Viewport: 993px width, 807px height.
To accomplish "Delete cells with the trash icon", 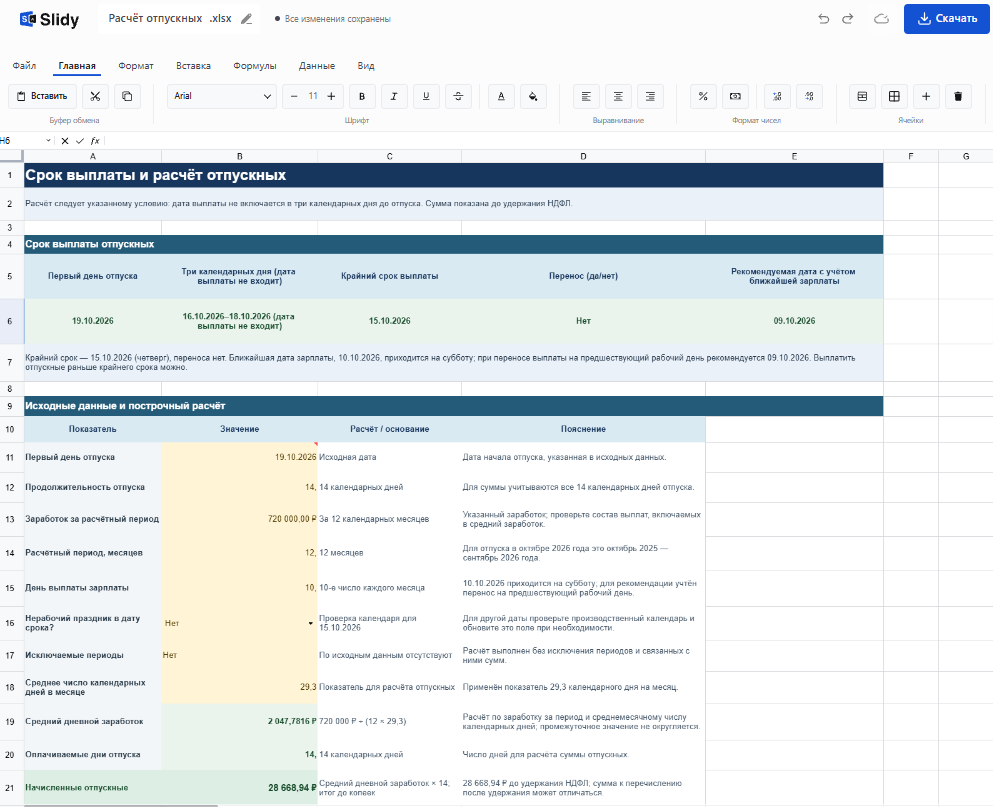I will coord(958,96).
